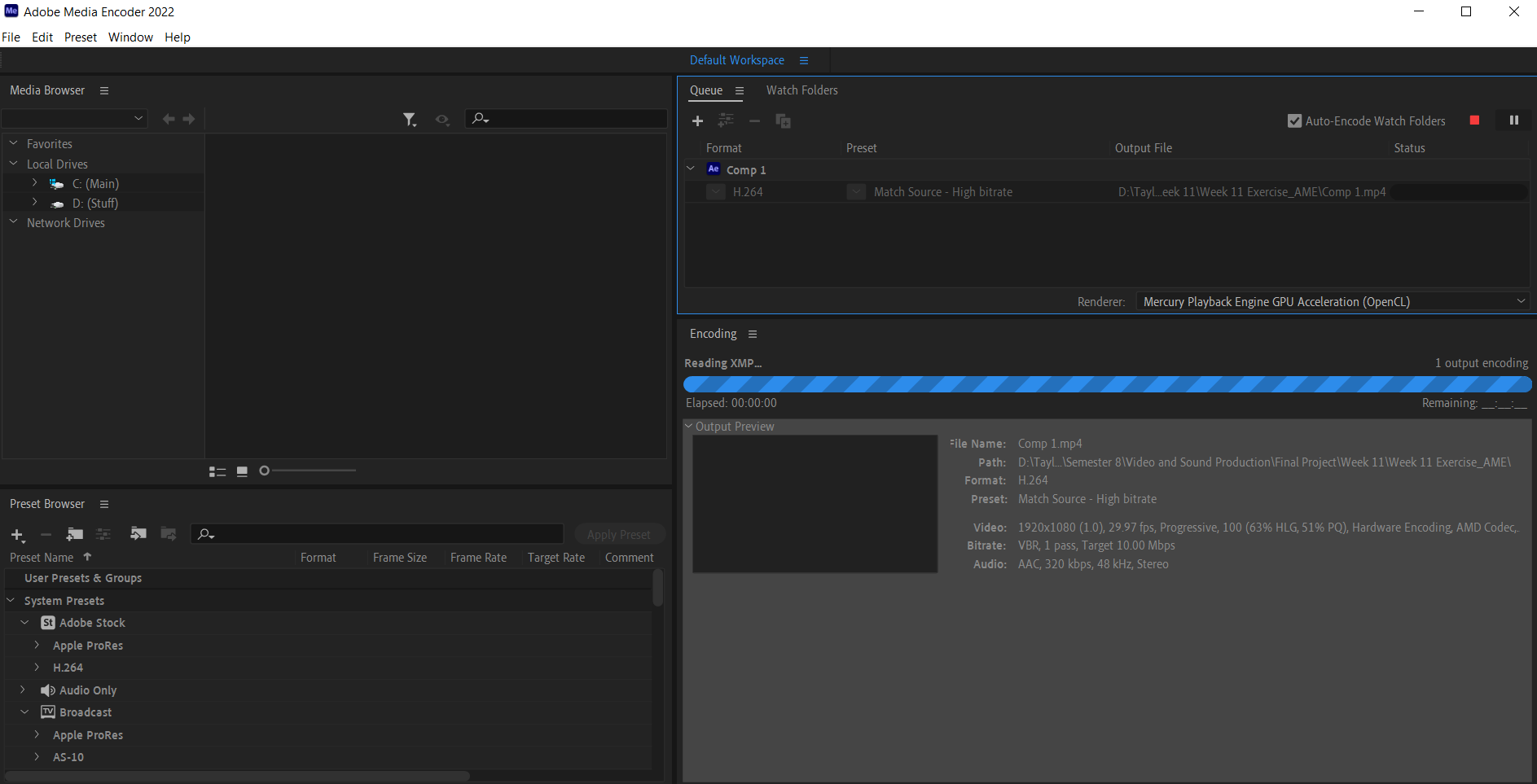Click the encoding progress bar
1537x784 pixels.
click(1108, 384)
